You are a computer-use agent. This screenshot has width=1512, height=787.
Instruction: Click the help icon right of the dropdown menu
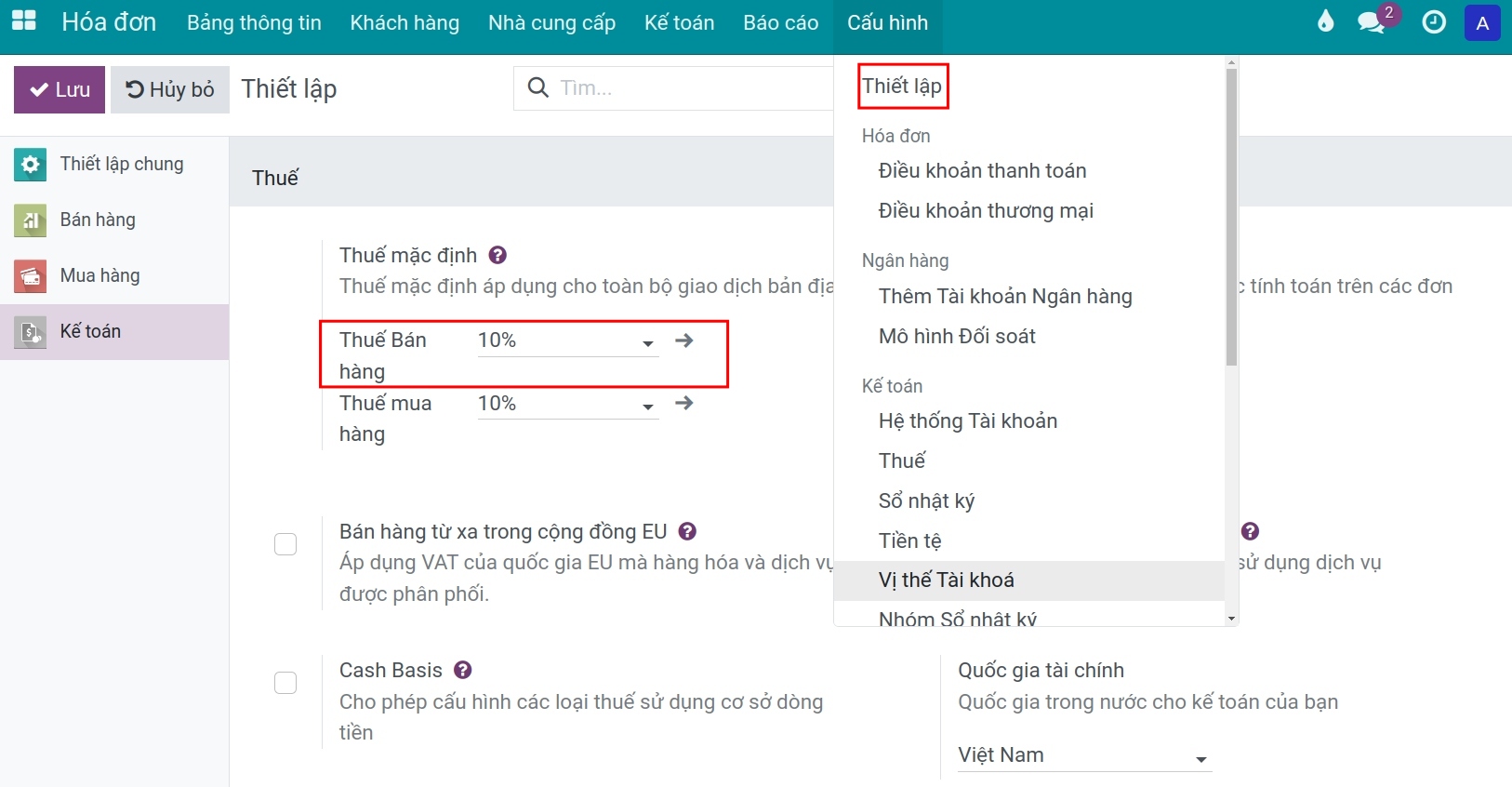[x=1250, y=531]
